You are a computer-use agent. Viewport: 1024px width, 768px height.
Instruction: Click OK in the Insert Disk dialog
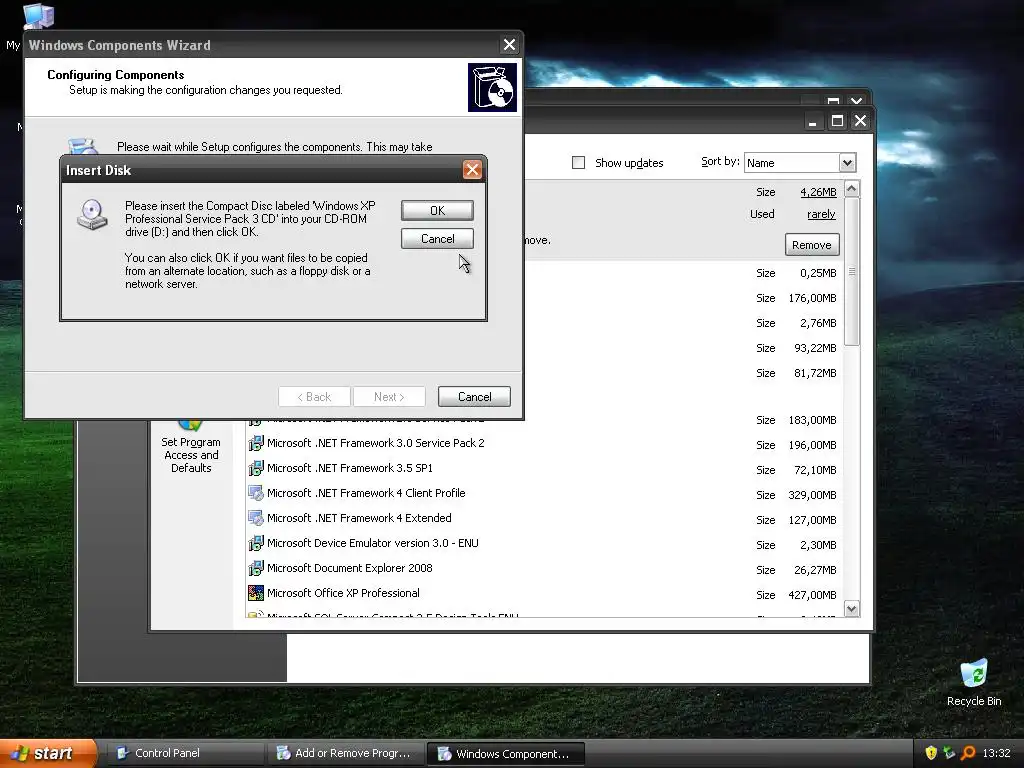pyautogui.click(x=437, y=210)
